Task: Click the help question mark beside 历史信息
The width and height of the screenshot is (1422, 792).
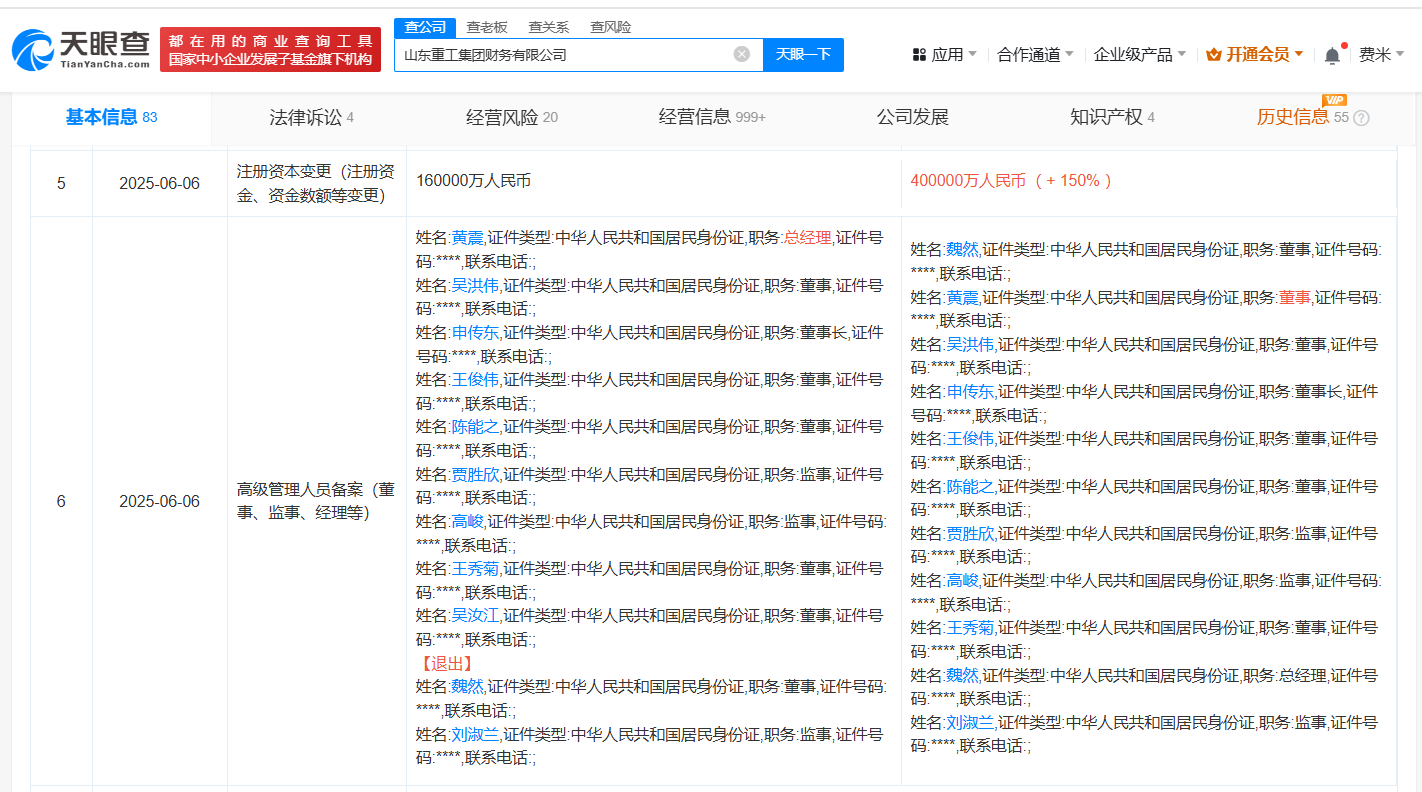Action: [x=1361, y=118]
